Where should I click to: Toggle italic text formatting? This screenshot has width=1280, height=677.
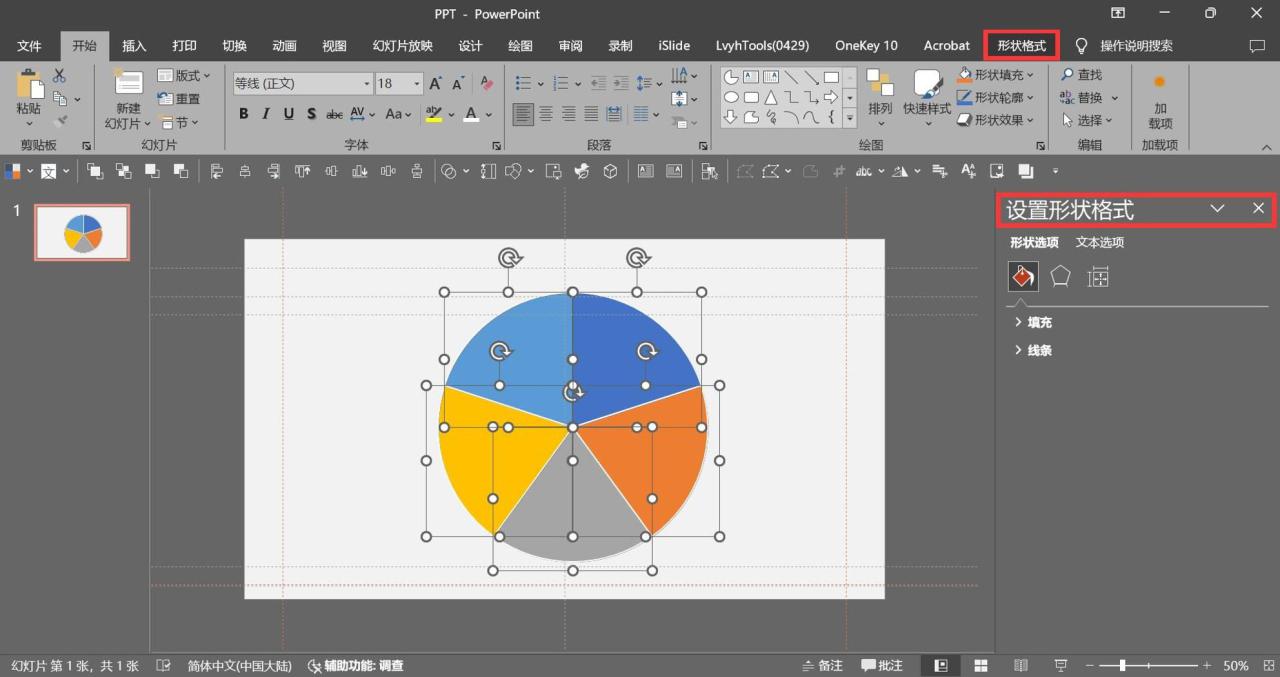[266, 114]
